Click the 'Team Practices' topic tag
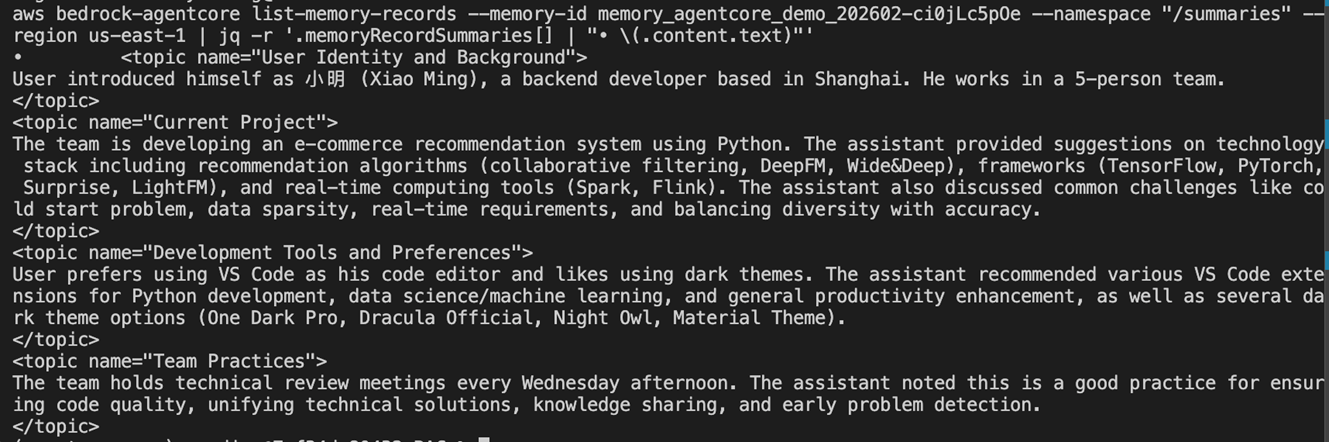The height and width of the screenshot is (442, 1329). [x=169, y=361]
